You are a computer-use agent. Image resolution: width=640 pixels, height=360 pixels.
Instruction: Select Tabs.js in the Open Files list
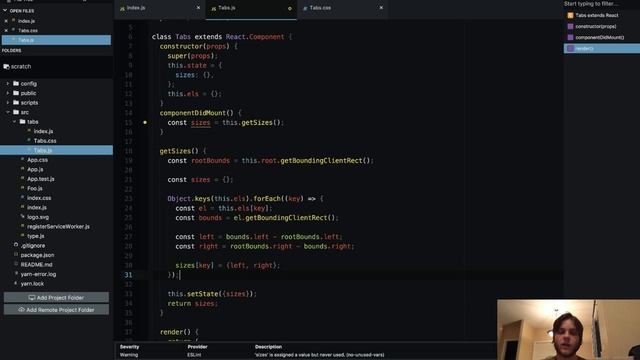coord(56,40)
